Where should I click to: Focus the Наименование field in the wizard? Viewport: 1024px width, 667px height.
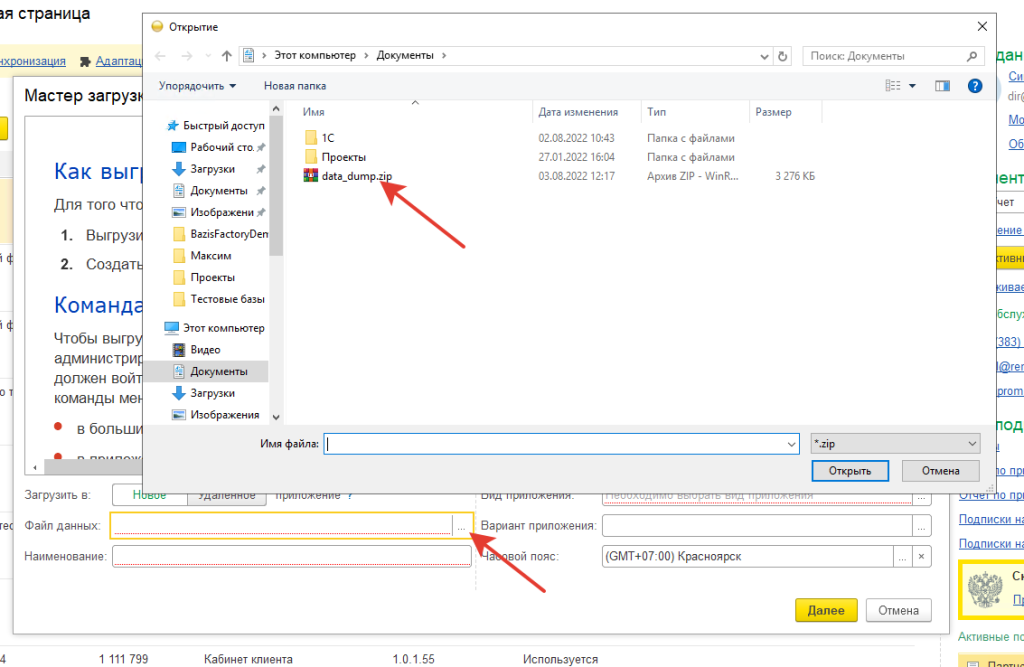(x=291, y=557)
